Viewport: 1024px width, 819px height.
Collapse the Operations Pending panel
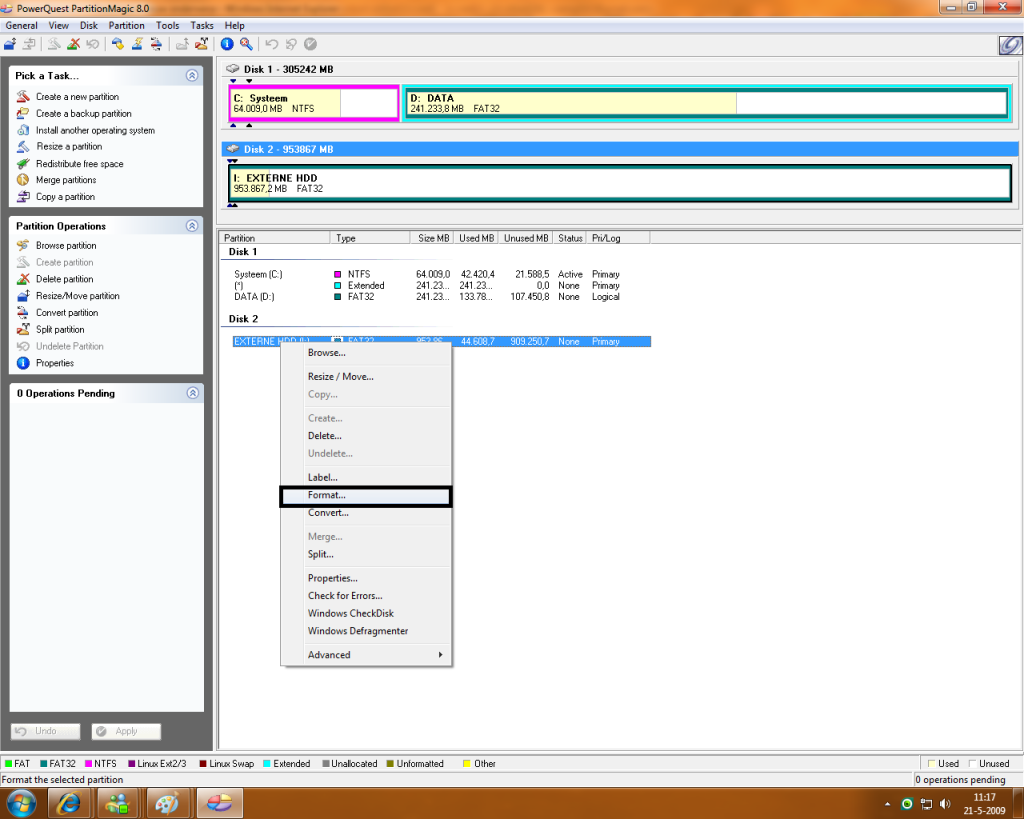coord(192,393)
